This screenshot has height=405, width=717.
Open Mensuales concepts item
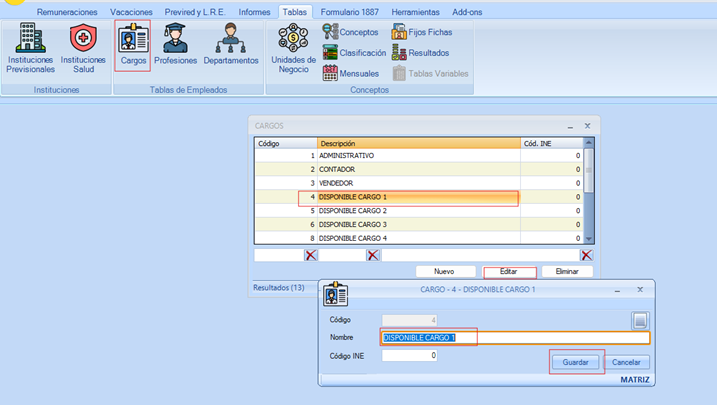351,73
